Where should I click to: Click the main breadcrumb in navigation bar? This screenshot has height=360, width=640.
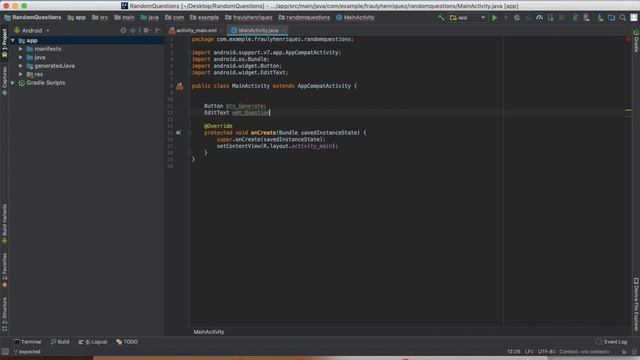tap(124, 18)
